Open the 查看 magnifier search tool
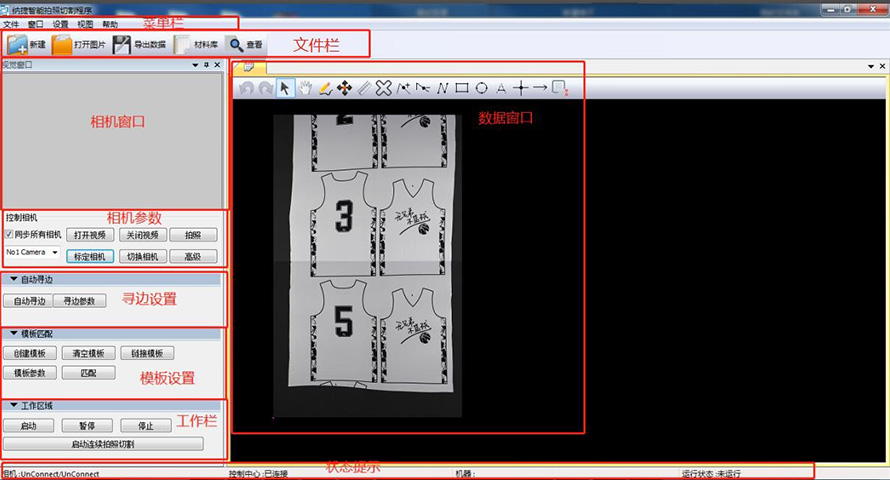Image resolution: width=890 pixels, height=480 pixels. pyautogui.click(x=245, y=45)
